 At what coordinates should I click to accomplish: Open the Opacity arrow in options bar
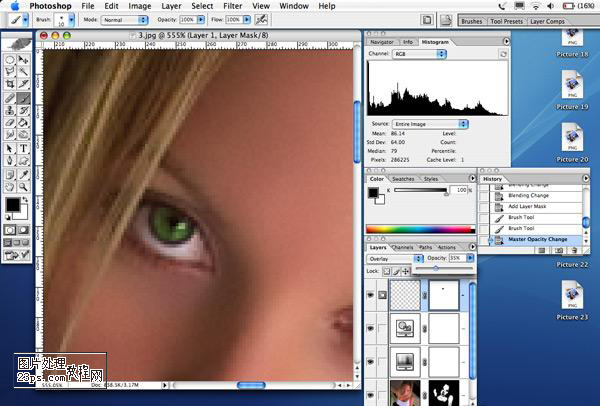click(201, 20)
